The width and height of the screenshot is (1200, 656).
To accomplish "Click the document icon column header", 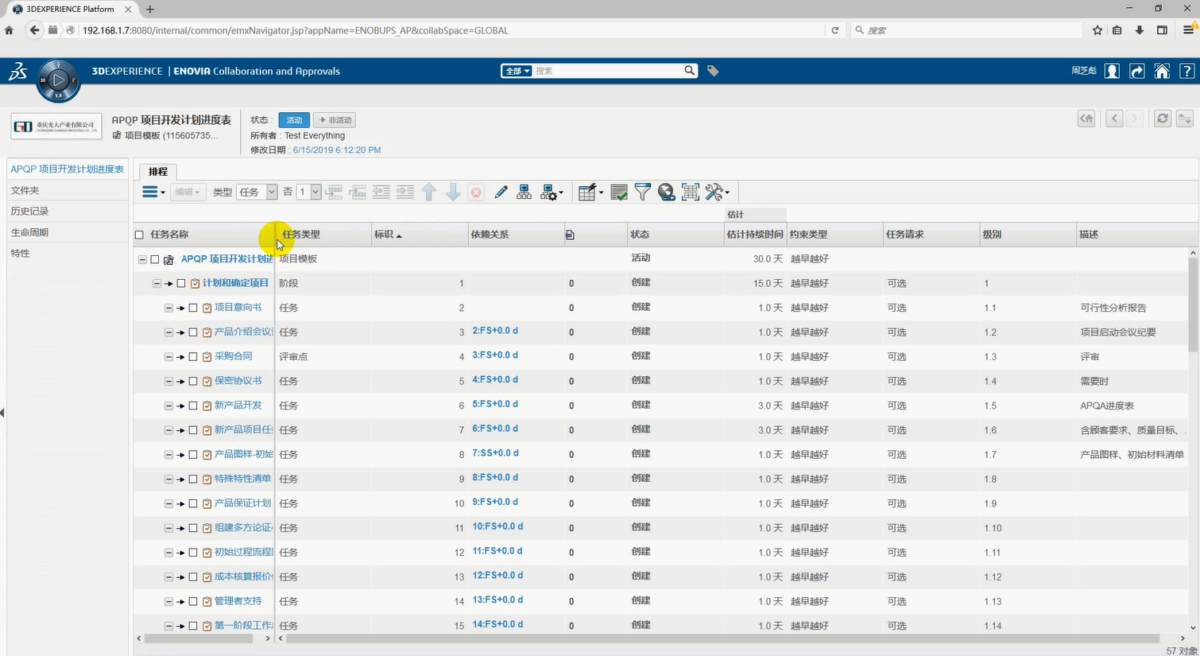I will (x=570, y=235).
